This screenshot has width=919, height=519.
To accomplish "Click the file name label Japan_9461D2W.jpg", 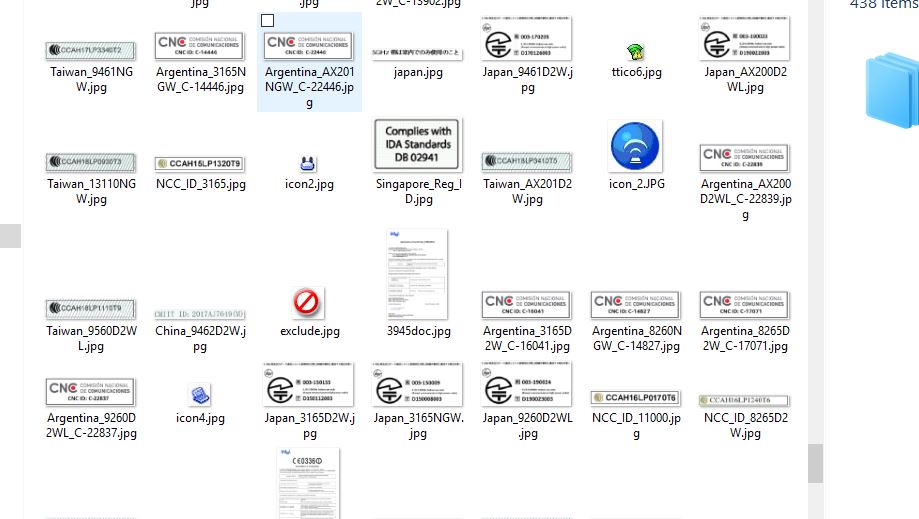I will coord(527,79).
